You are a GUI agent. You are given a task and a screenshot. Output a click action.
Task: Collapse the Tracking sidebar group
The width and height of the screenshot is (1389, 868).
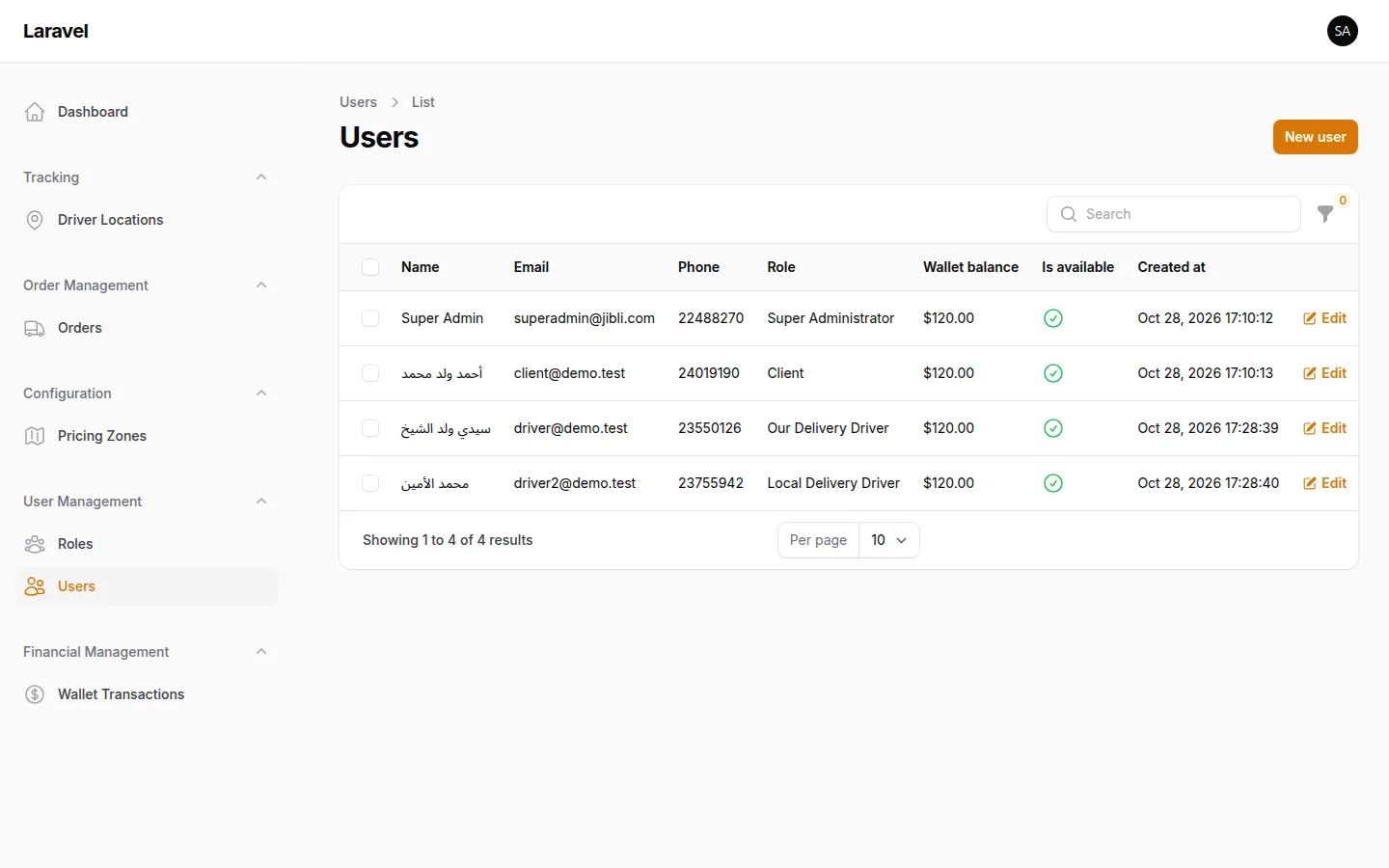(261, 177)
